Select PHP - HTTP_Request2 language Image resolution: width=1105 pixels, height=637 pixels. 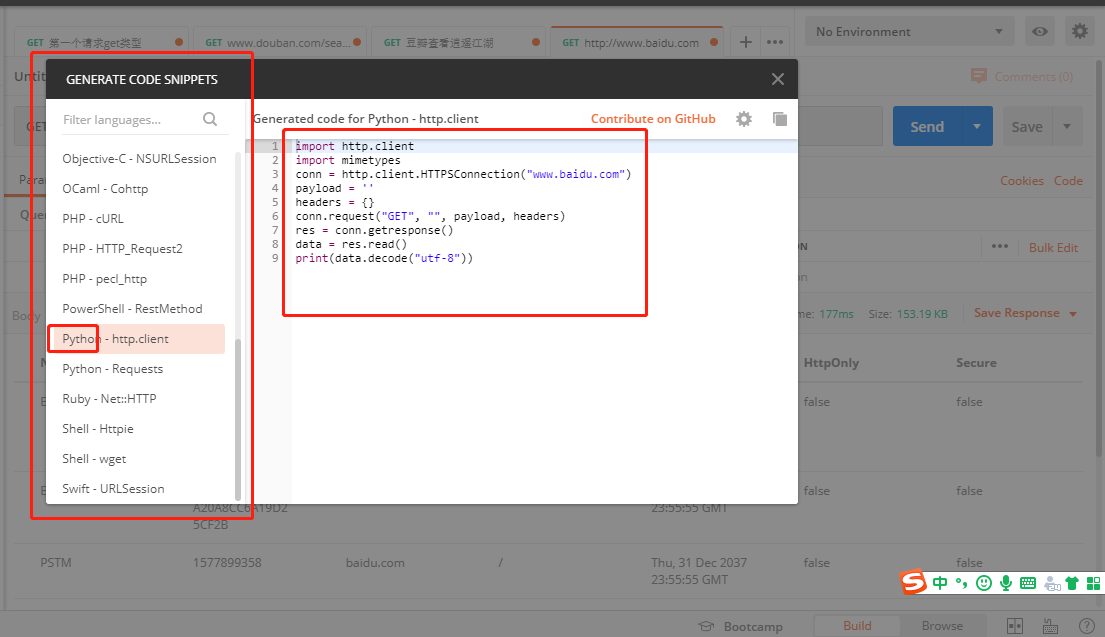pyautogui.click(x=139, y=249)
